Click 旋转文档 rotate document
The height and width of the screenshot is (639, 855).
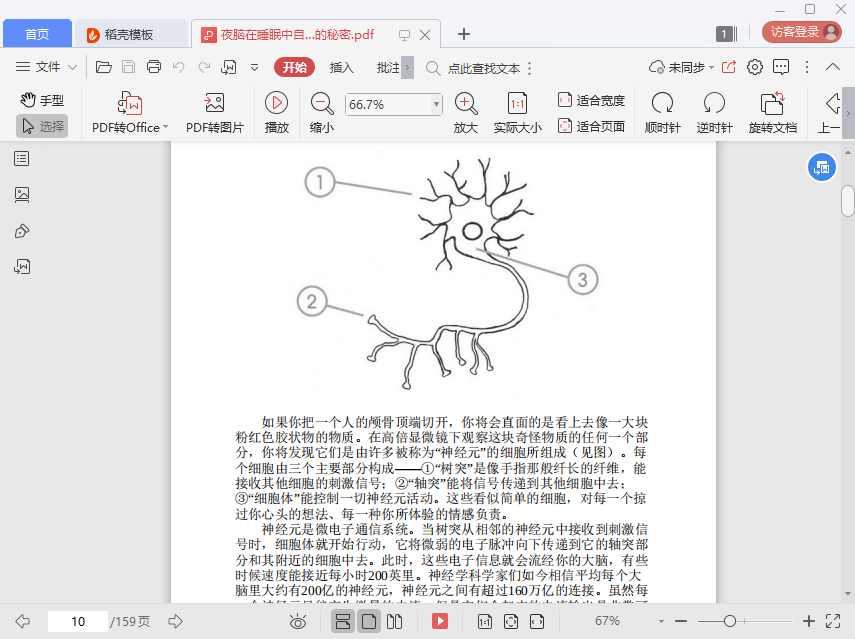(x=773, y=113)
